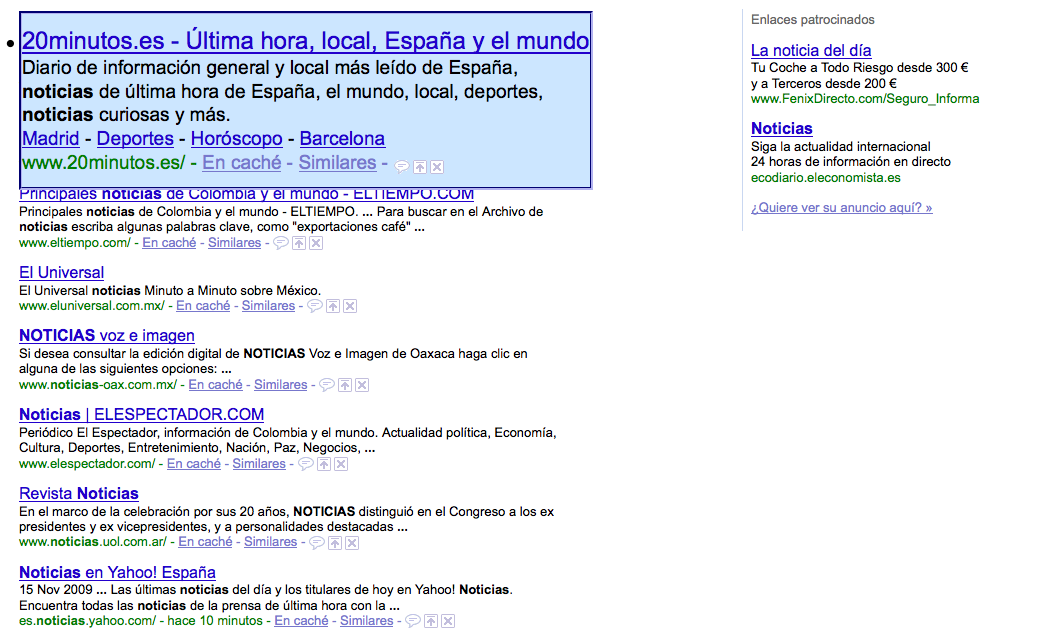Viewport: 1038px width, 638px height.
Task: Click ¿Quiere ver su anuncio aquí? link
Action: [x=841, y=208]
